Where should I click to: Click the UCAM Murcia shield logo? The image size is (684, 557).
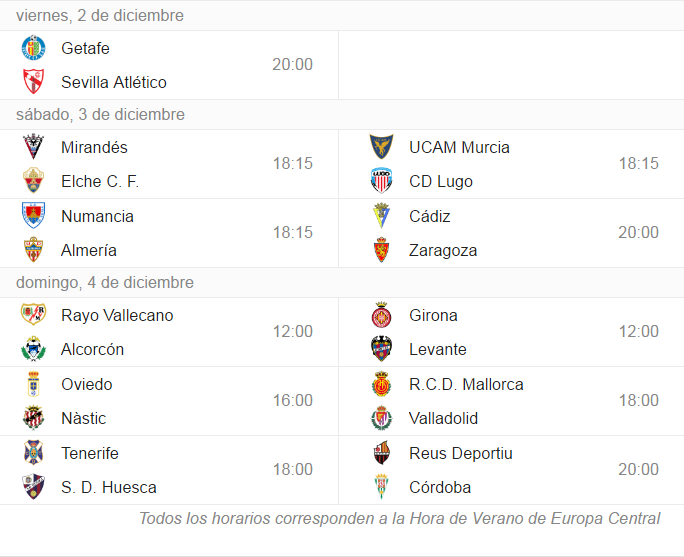click(x=381, y=147)
